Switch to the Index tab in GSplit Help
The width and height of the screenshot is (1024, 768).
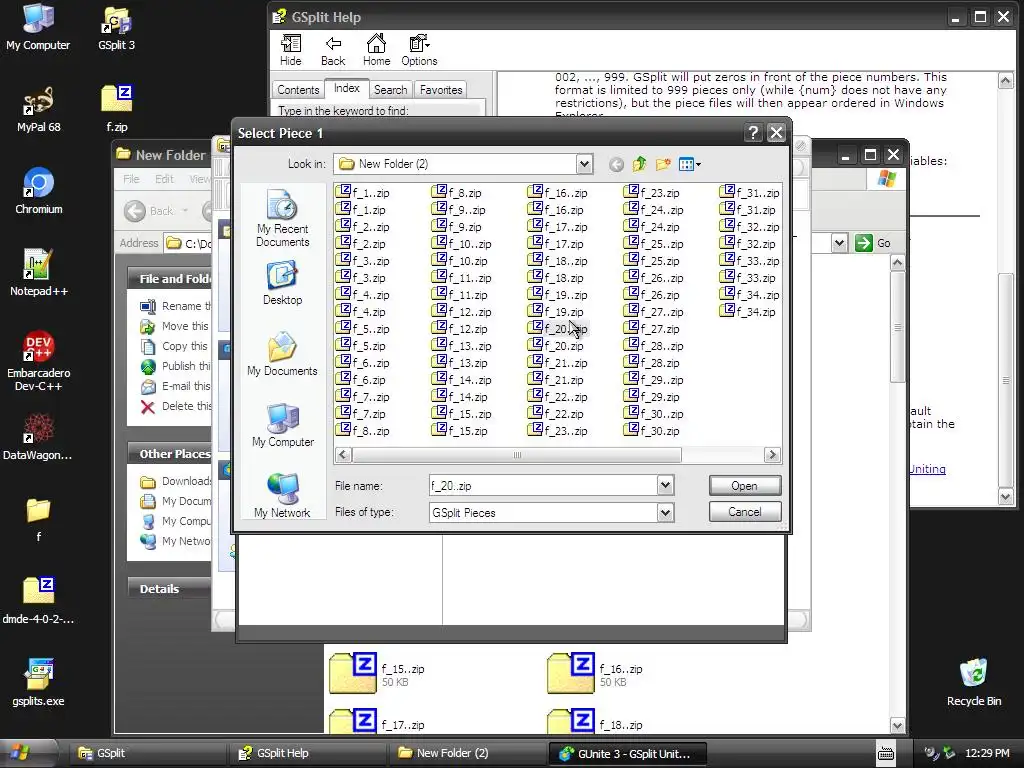point(347,88)
